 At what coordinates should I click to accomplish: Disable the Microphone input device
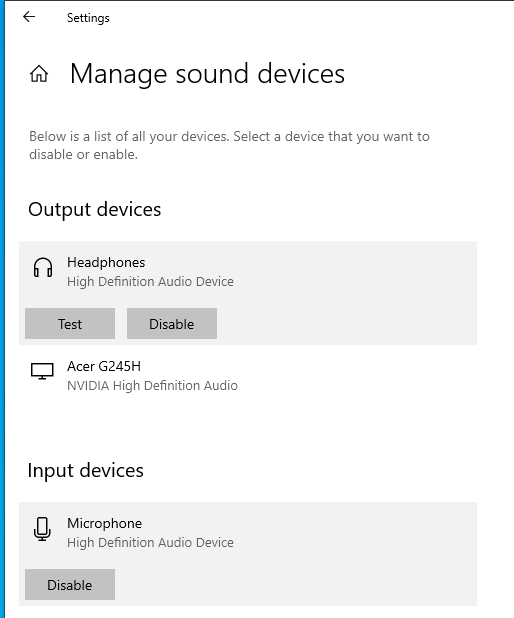coord(70,584)
